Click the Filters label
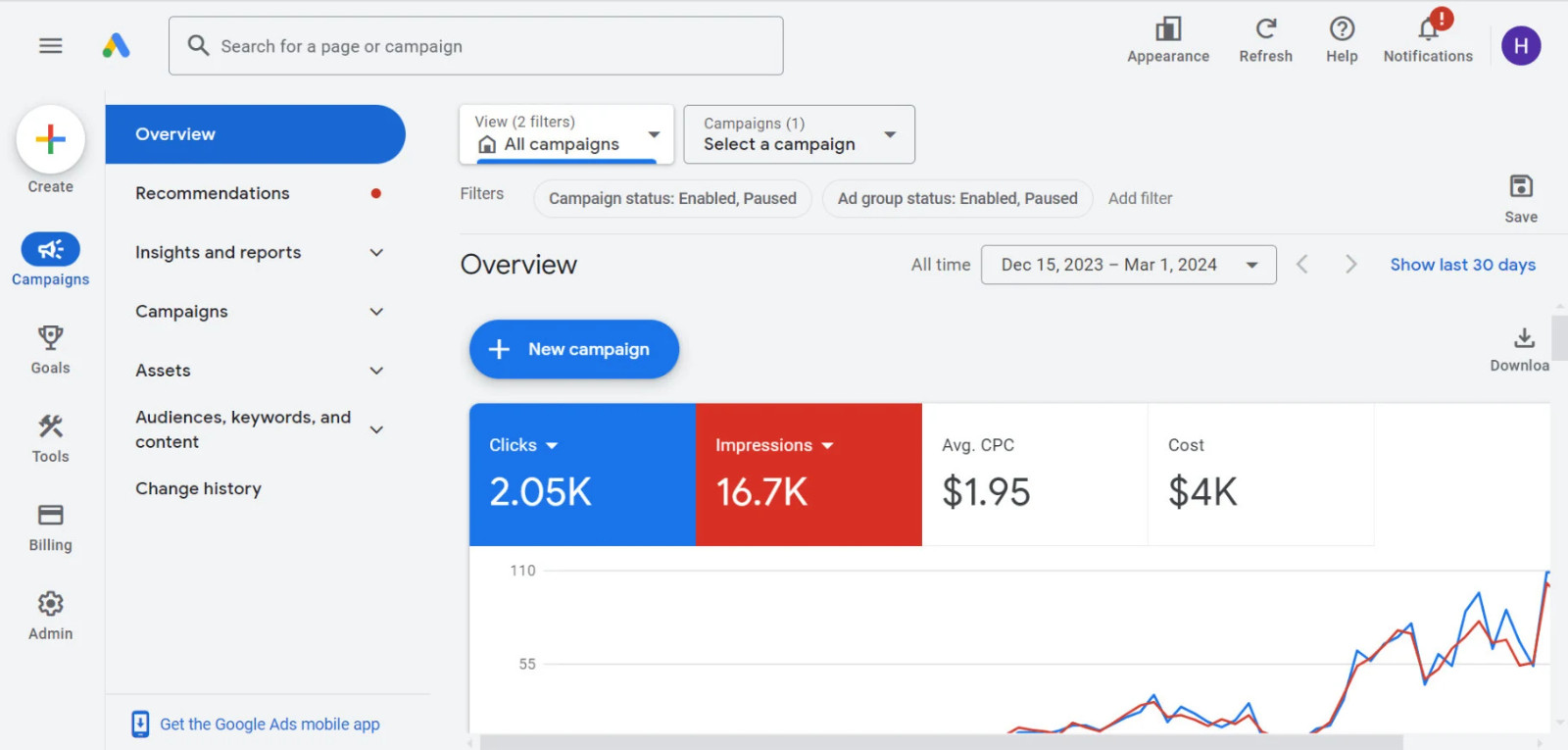This screenshot has height=750, width=1568. [x=482, y=194]
